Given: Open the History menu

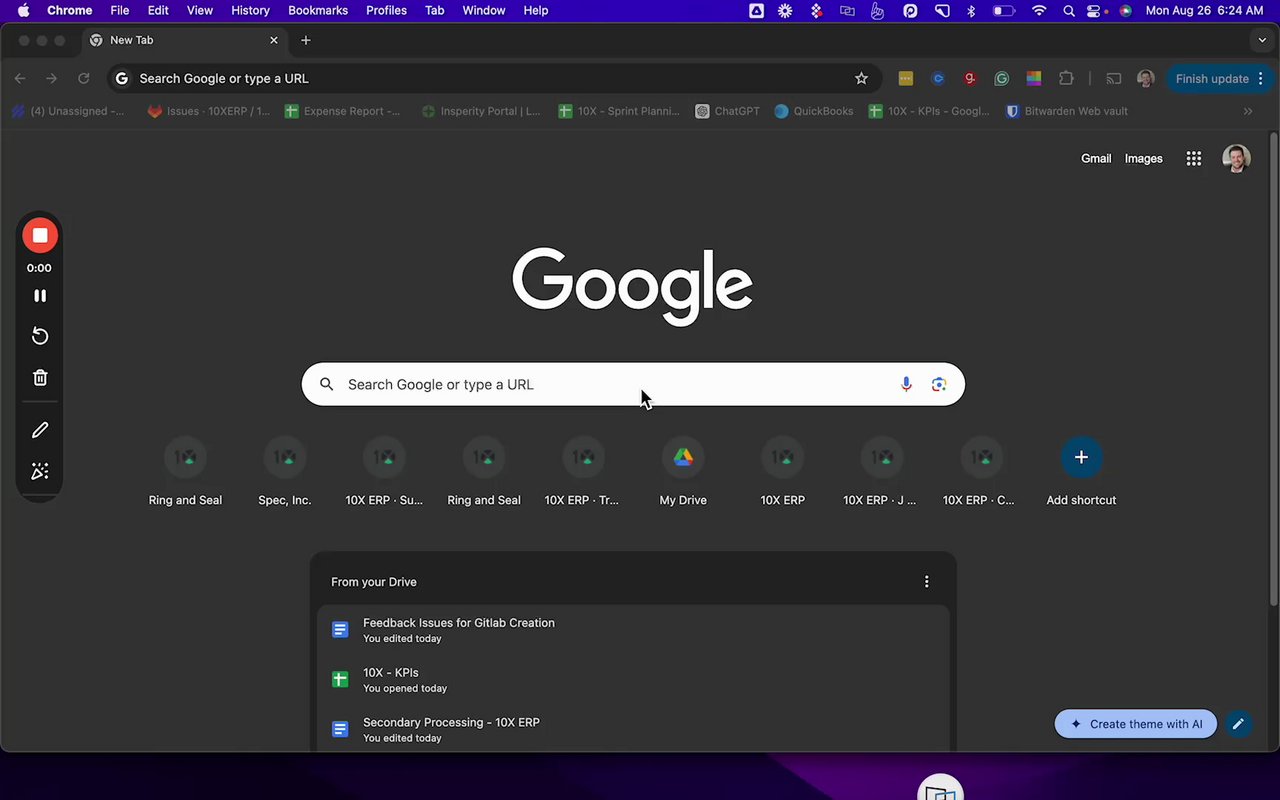Looking at the screenshot, I should 250,10.
